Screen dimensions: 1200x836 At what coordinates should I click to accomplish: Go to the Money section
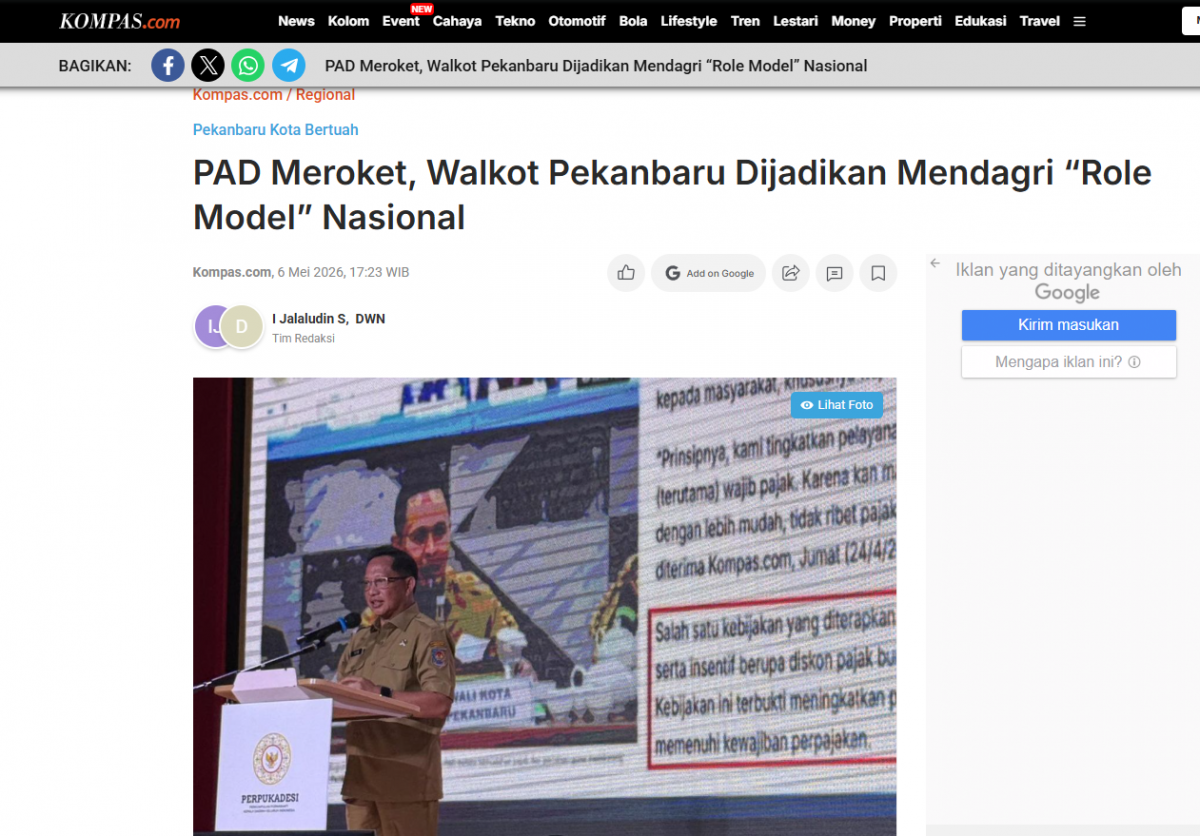tap(853, 21)
